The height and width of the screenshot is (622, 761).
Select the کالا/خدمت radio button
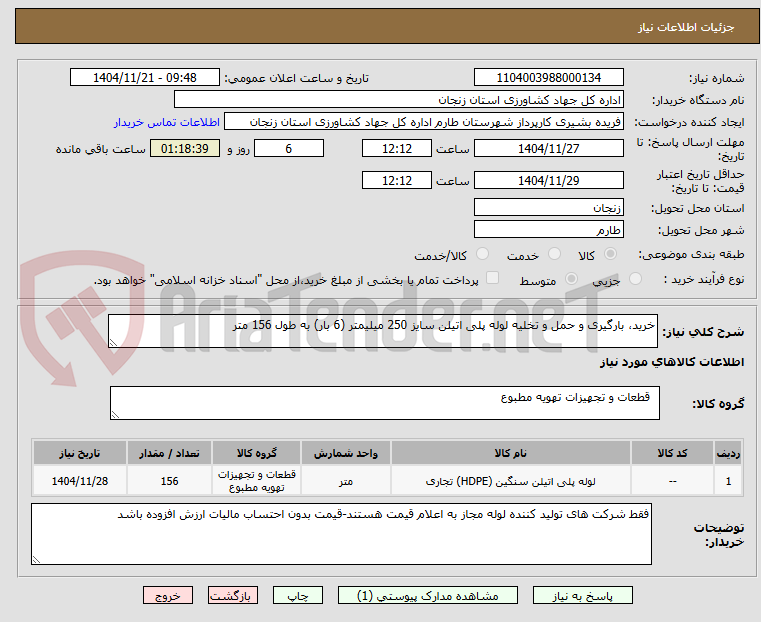pyautogui.click(x=482, y=254)
